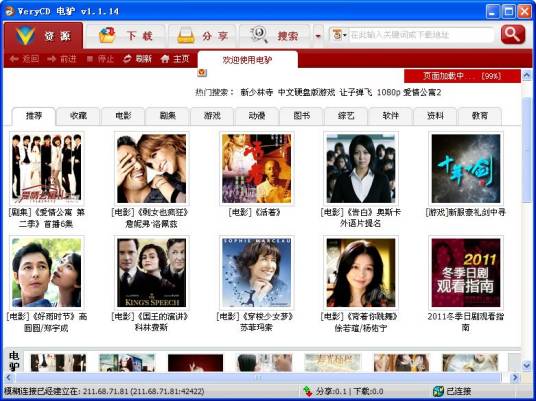
Task: Open the King's Speech movie thumbnail
Action: pyautogui.click(x=151, y=272)
